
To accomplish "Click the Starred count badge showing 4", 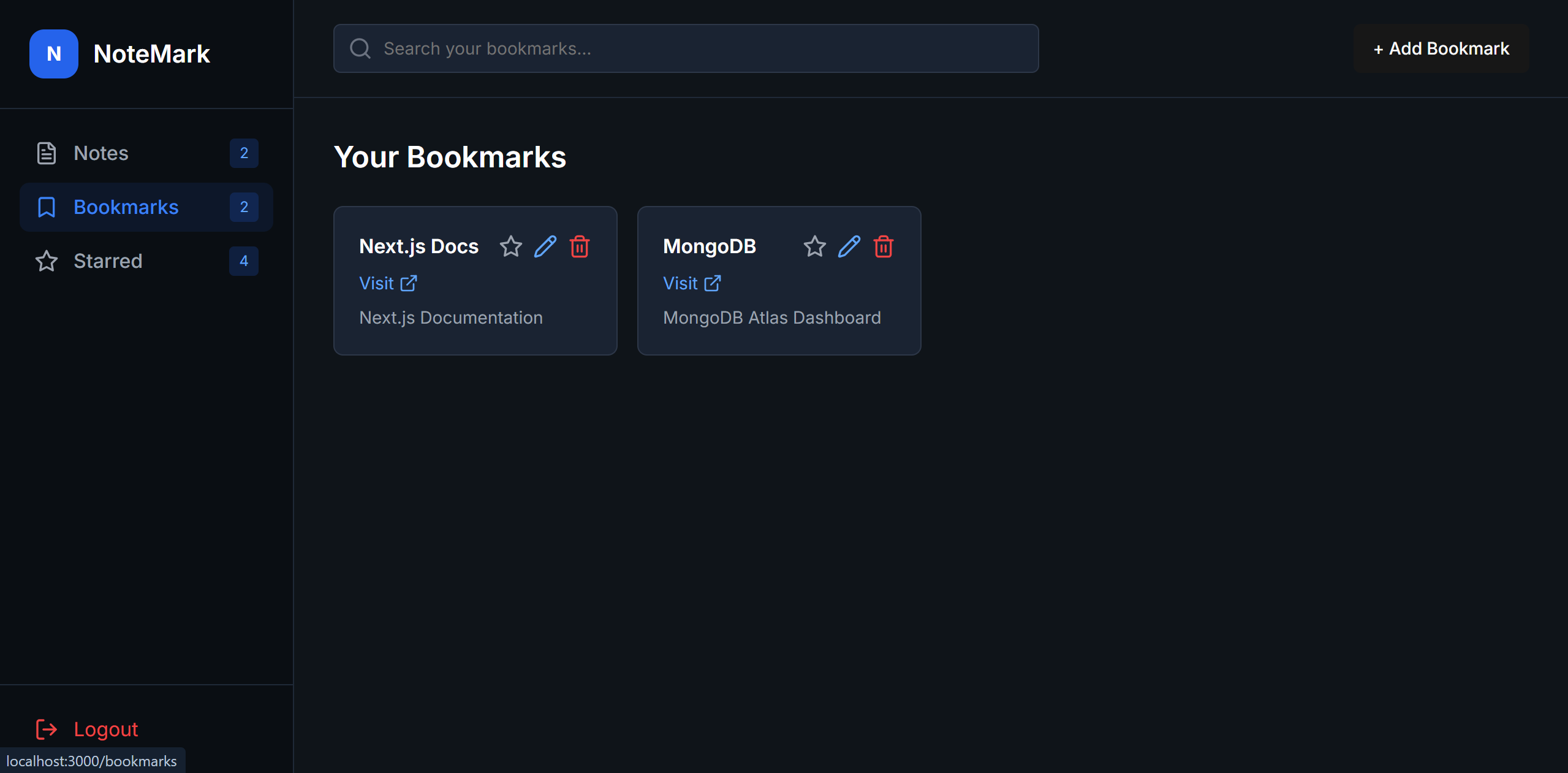I will pos(243,261).
